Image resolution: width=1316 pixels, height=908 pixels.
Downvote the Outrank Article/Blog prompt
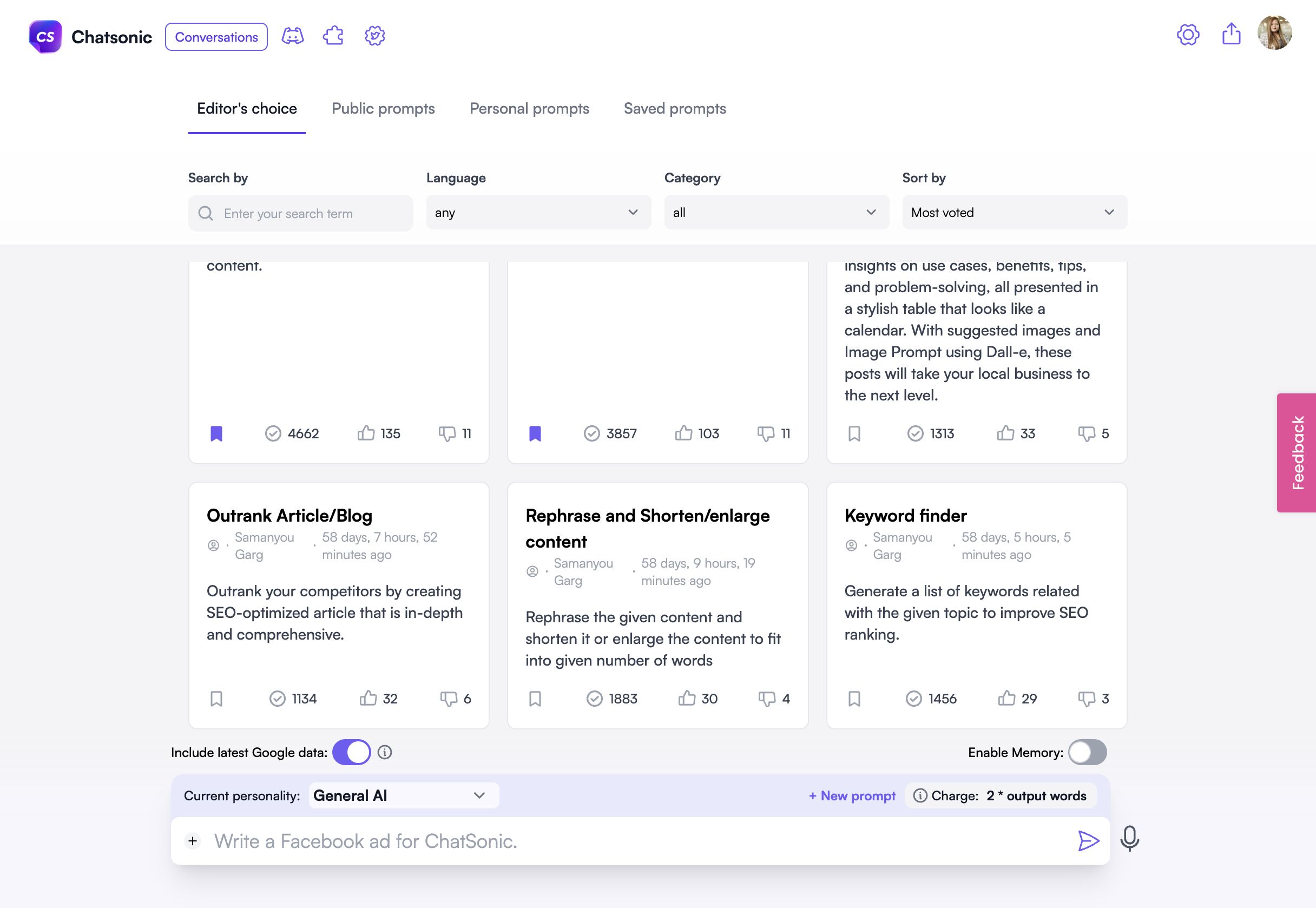[449, 699]
